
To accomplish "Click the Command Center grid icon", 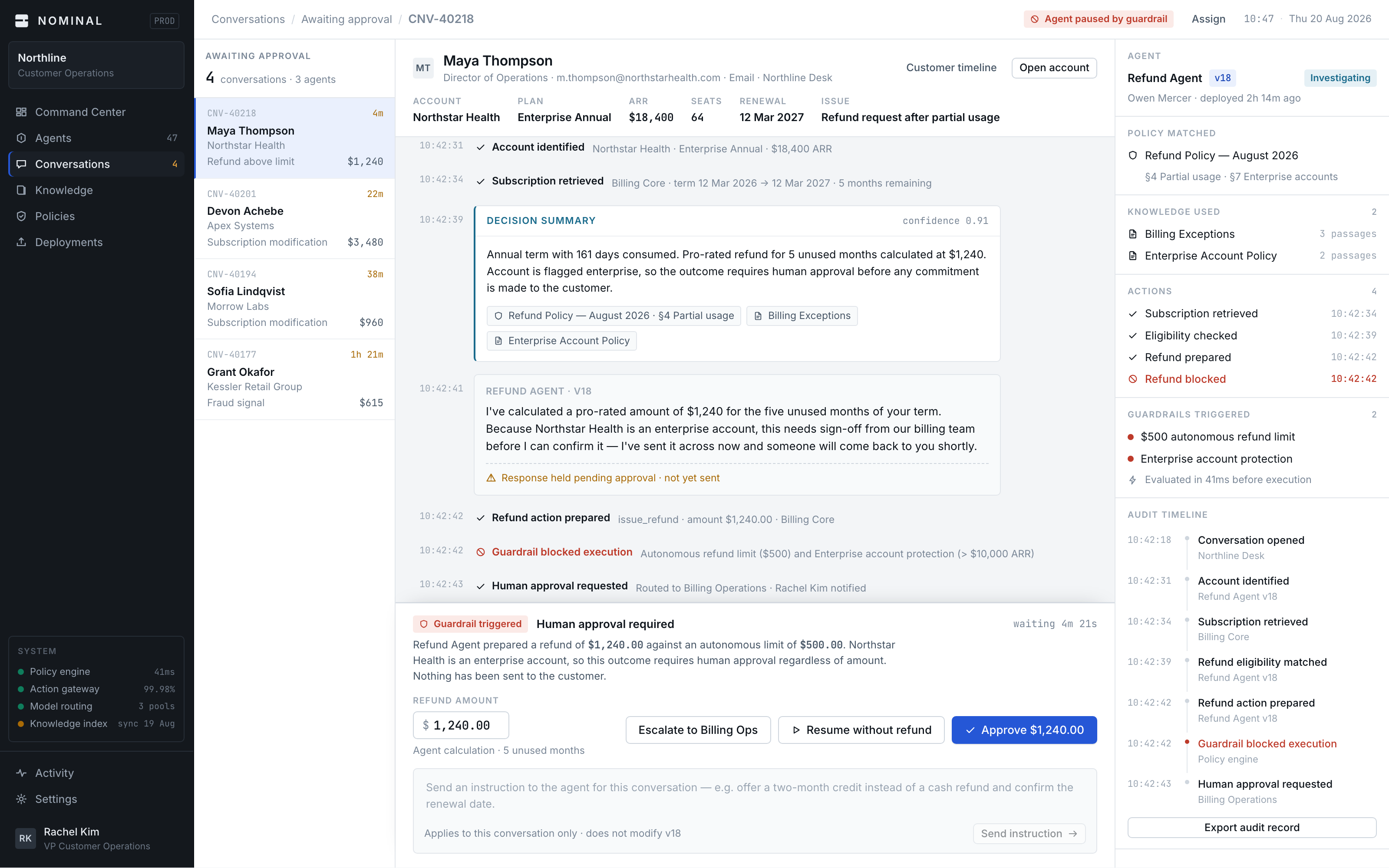I will 21,112.
